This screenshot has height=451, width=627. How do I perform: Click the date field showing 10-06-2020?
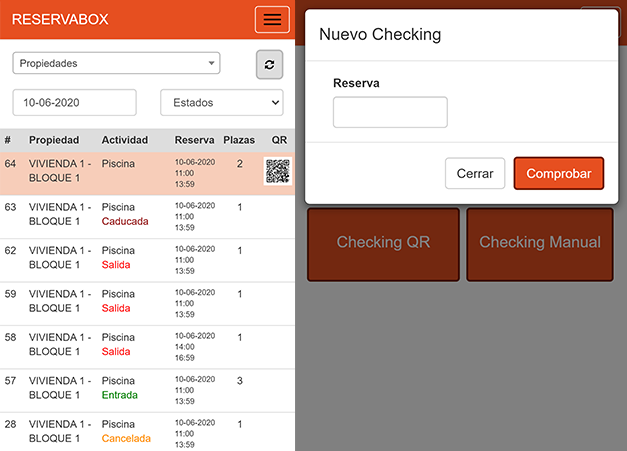pyautogui.click(x=74, y=102)
